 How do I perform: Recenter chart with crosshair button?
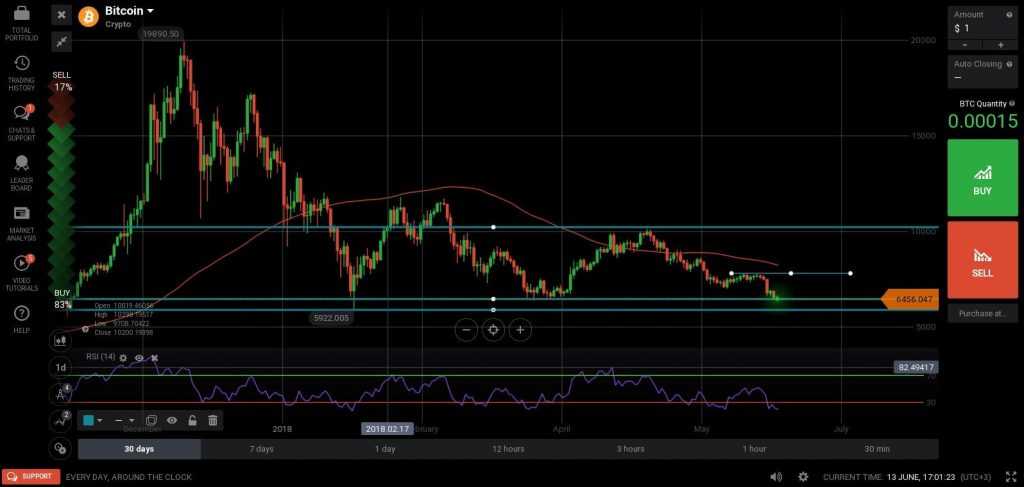point(493,330)
